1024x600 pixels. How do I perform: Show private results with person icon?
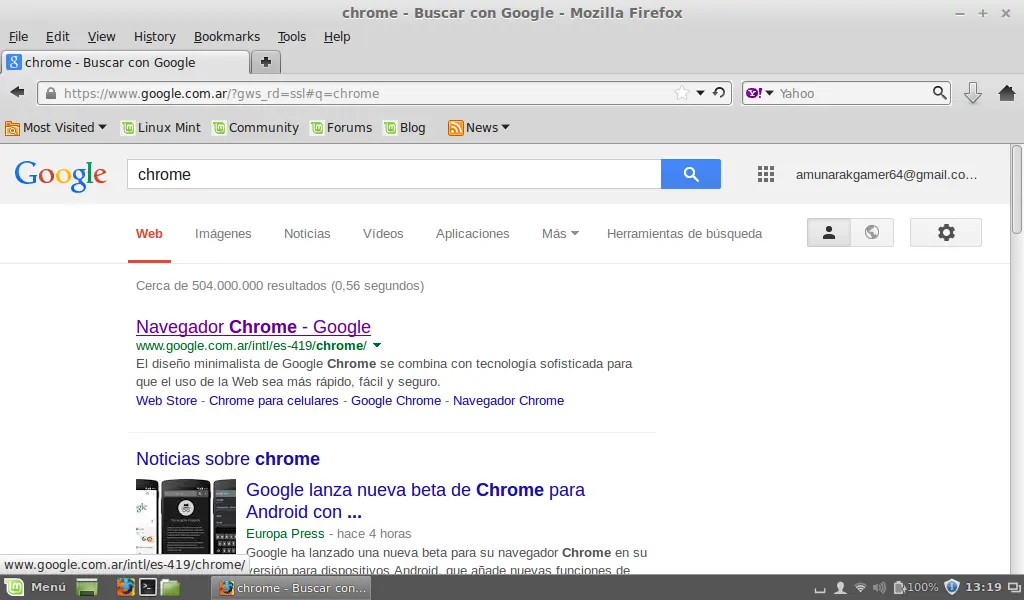coord(829,232)
